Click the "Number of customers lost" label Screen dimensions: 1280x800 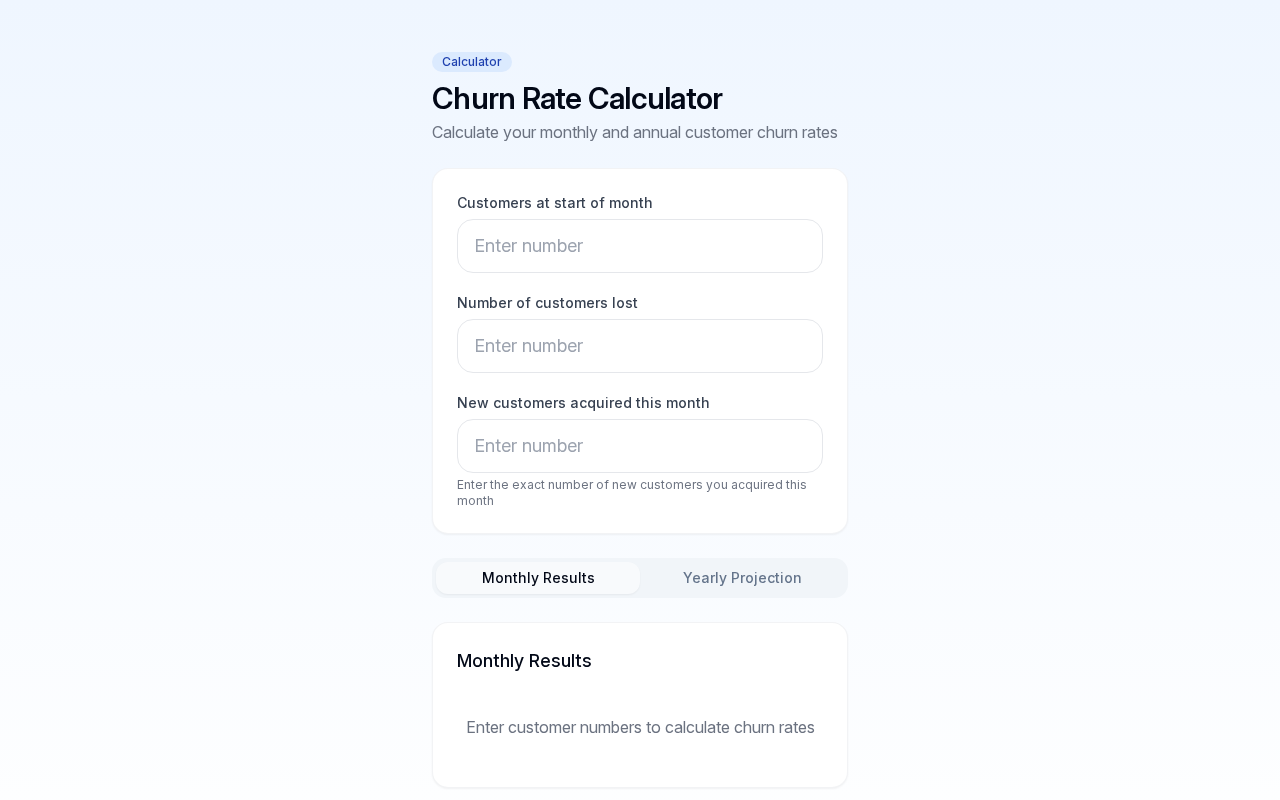[547, 303]
